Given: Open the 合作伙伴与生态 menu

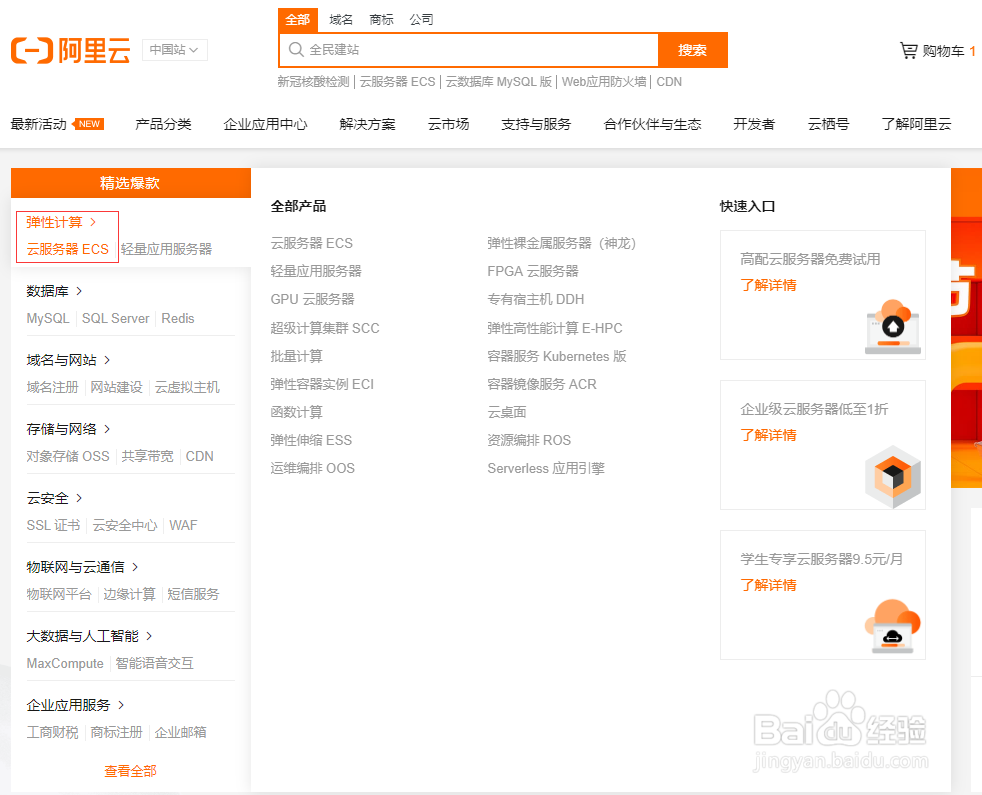Looking at the screenshot, I should [x=652, y=124].
